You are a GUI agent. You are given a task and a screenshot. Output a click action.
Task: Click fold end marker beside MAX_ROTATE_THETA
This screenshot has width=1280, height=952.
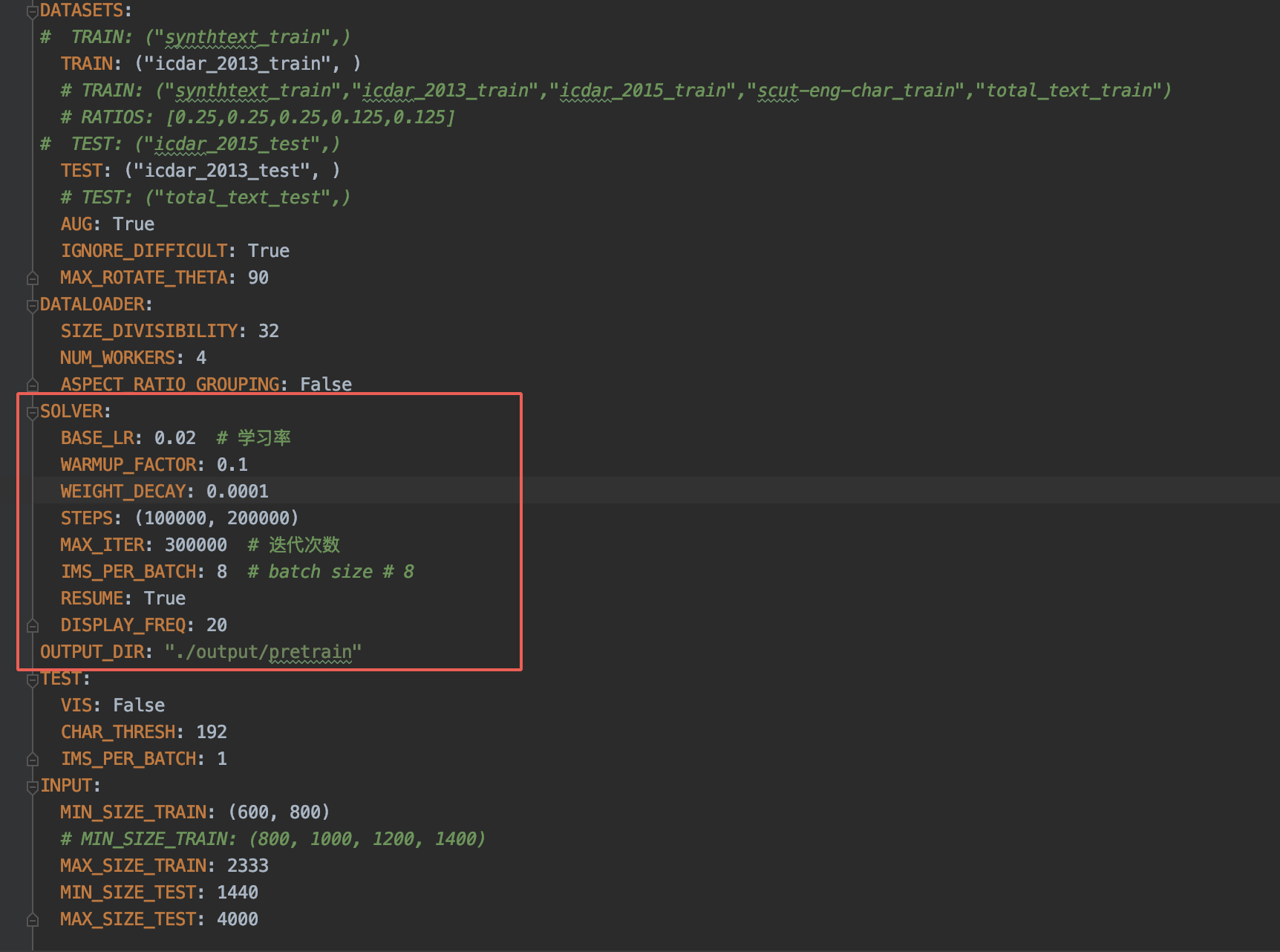(32, 278)
